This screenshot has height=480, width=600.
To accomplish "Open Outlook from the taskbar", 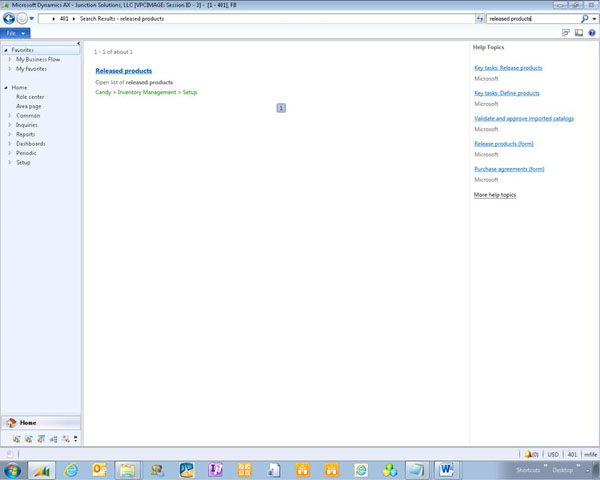I will click(99, 470).
